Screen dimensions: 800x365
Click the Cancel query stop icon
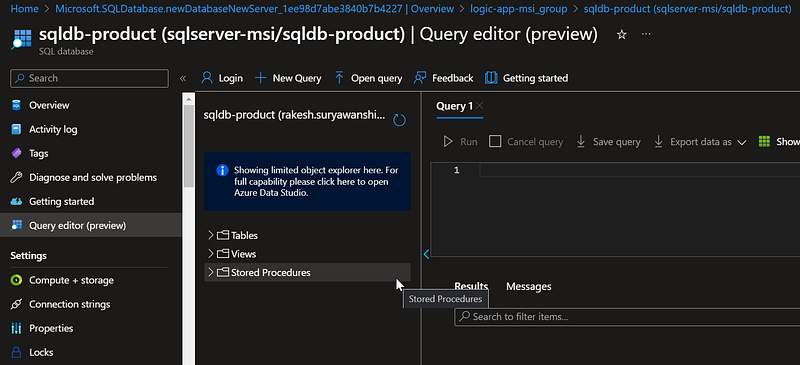pos(495,141)
